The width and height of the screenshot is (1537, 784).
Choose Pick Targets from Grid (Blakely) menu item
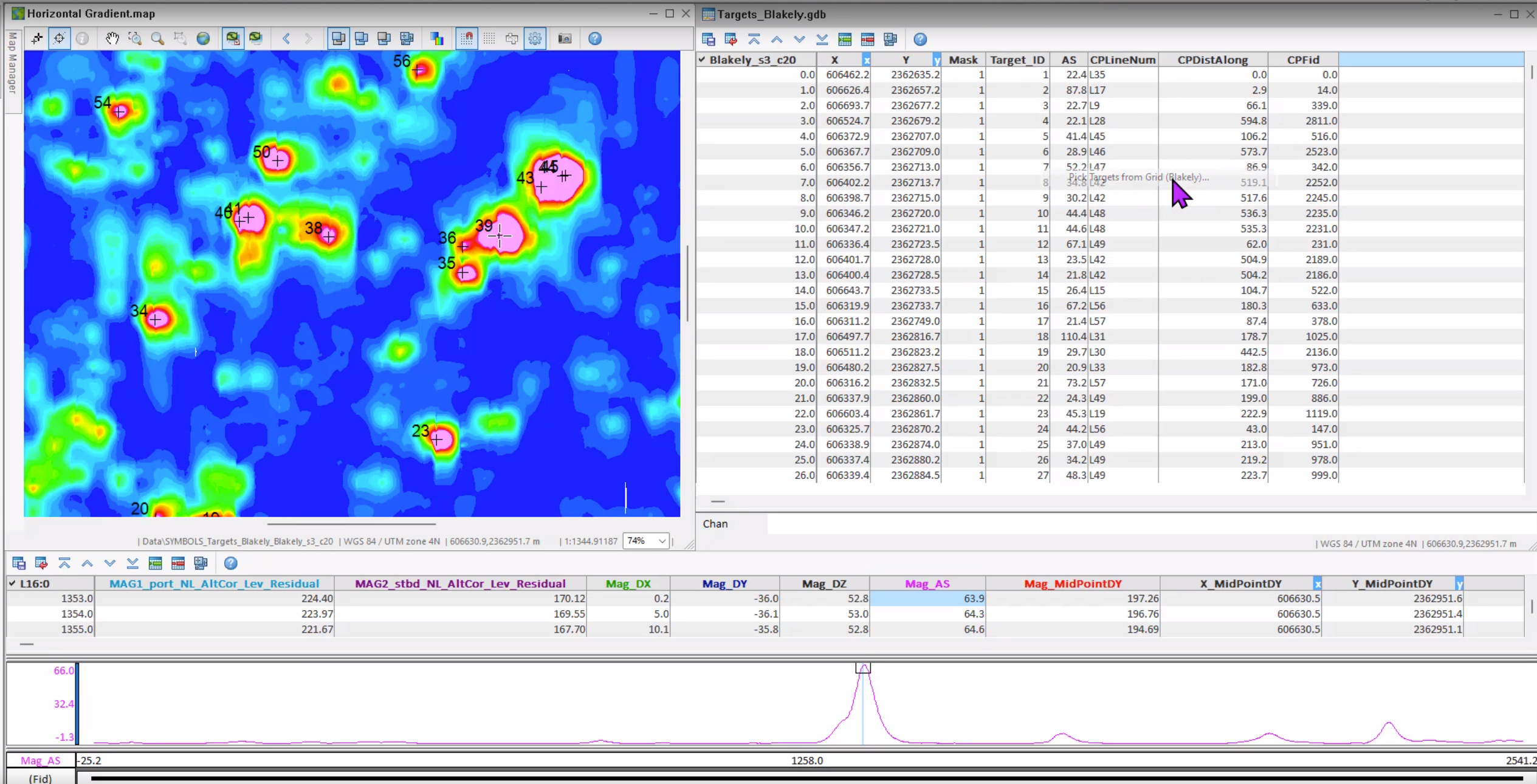tap(1138, 177)
